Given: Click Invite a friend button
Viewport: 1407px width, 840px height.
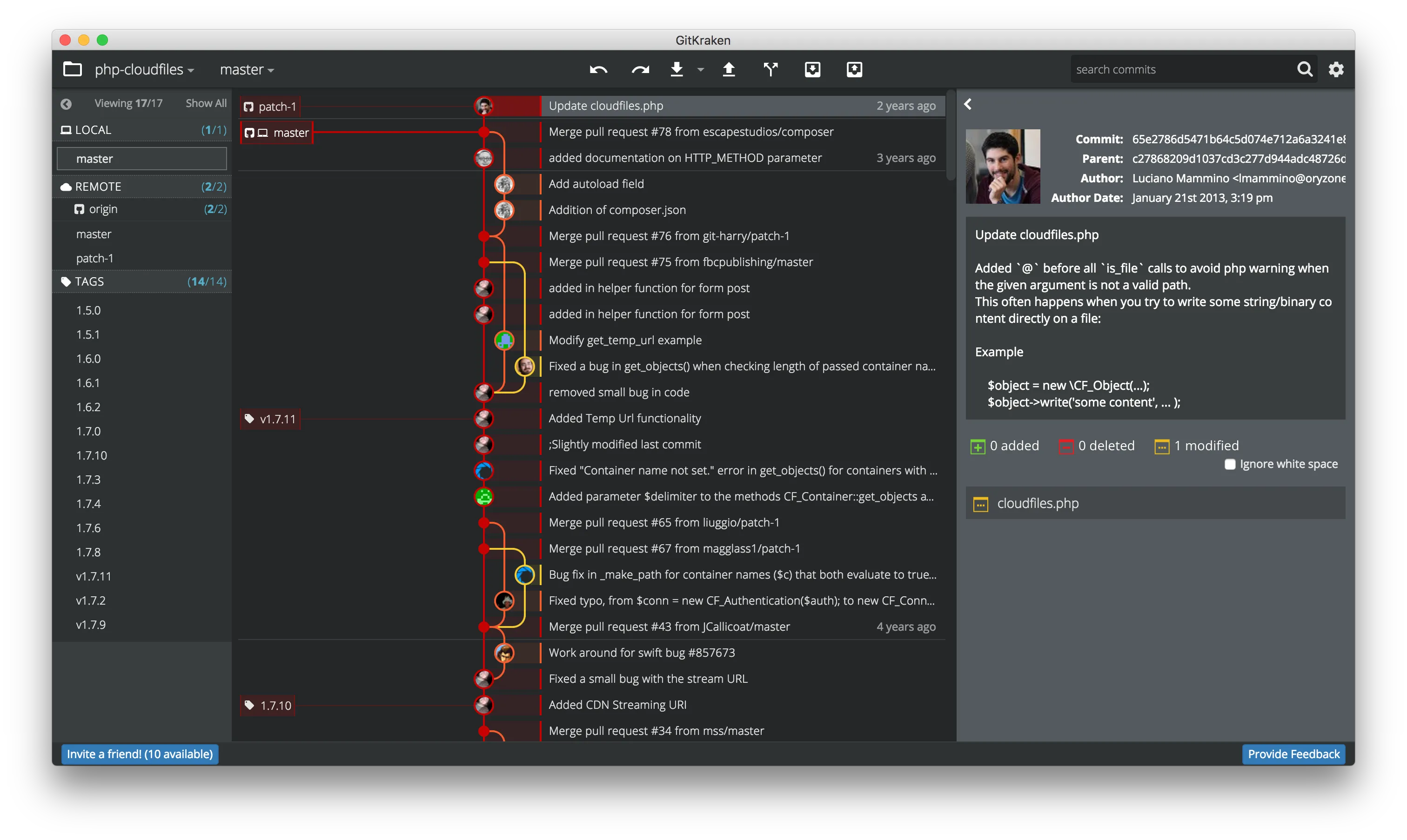Looking at the screenshot, I should click(x=139, y=754).
